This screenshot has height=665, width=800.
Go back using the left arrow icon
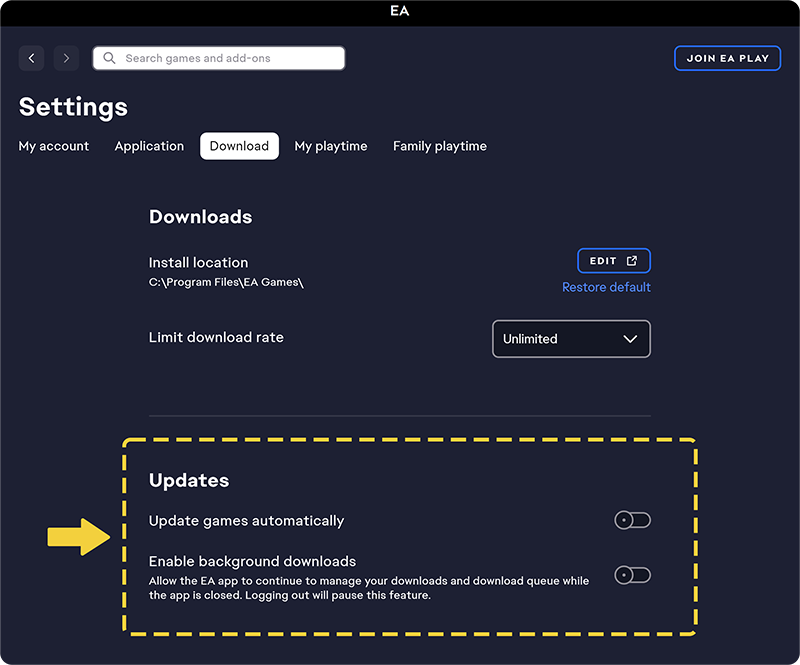32,58
